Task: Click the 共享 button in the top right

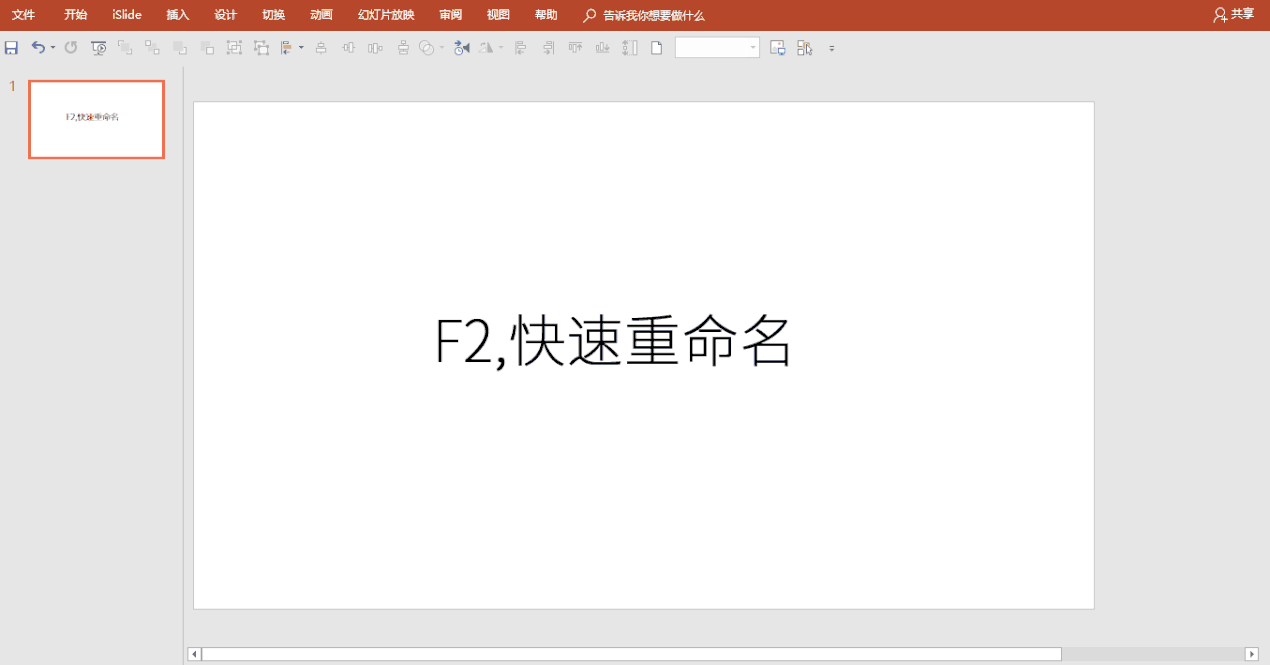Action: (x=1240, y=14)
